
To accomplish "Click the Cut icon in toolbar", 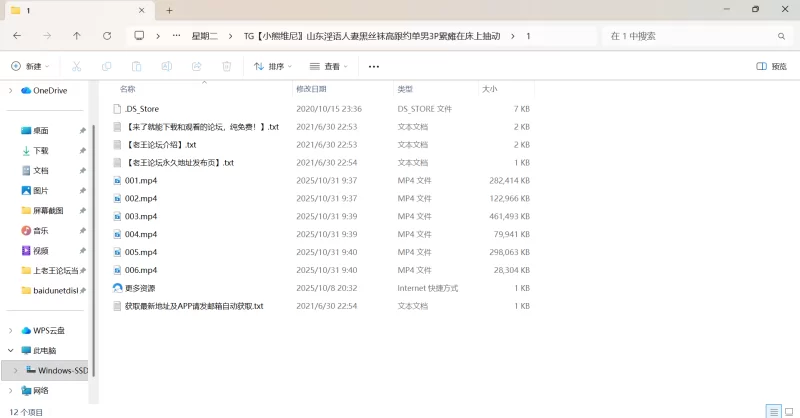I will [76, 66].
